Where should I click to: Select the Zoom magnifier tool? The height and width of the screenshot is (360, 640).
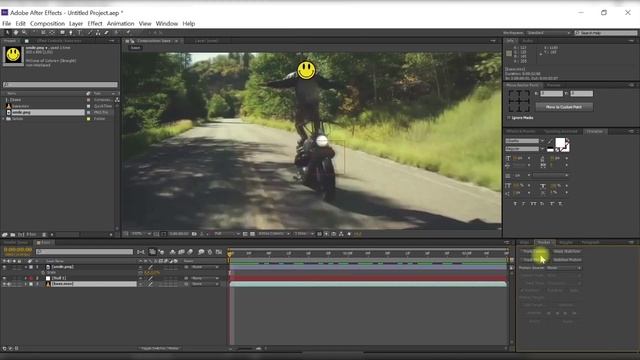[x=24, y=33]
